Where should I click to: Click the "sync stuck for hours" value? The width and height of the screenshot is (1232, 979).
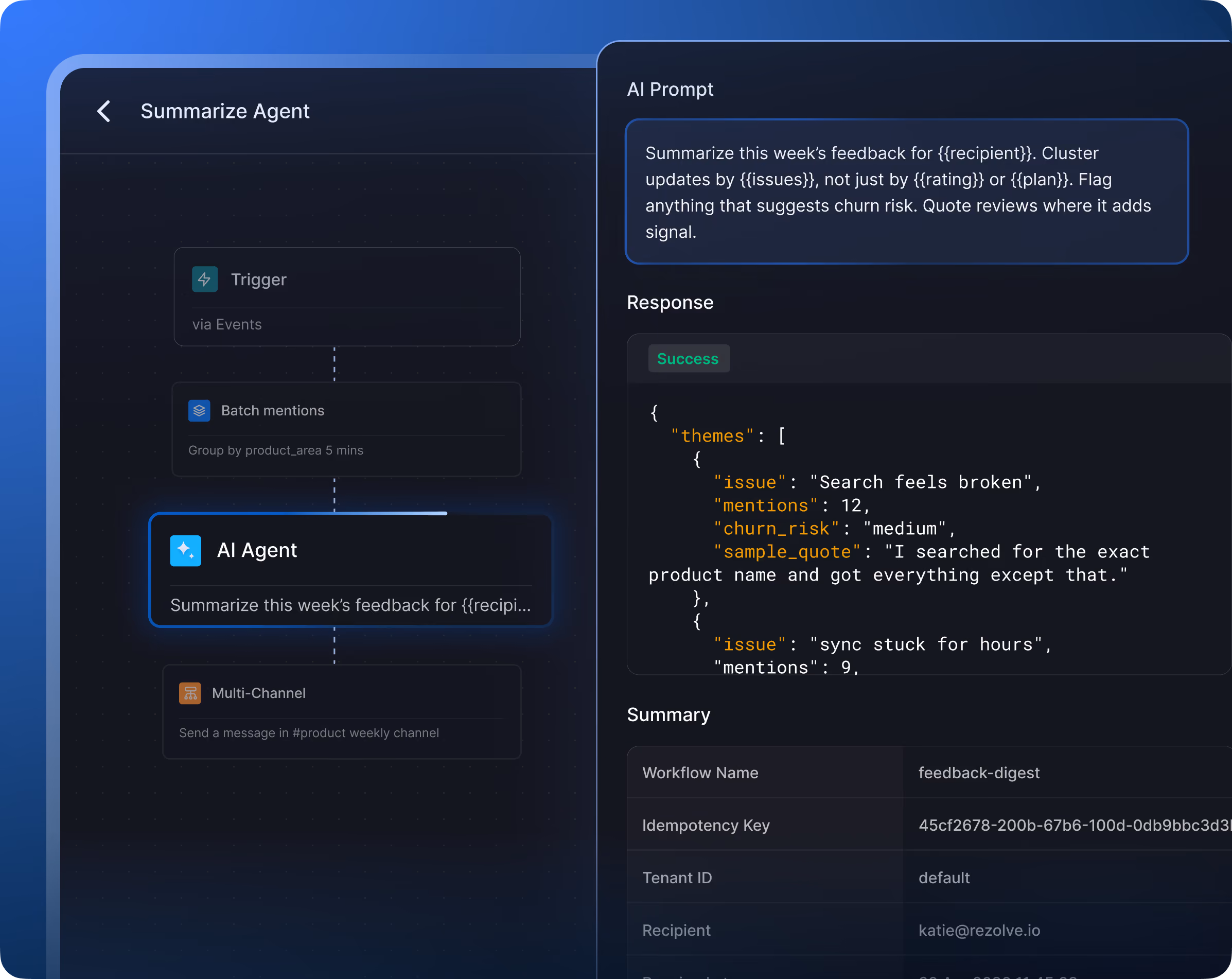[926, 644]
